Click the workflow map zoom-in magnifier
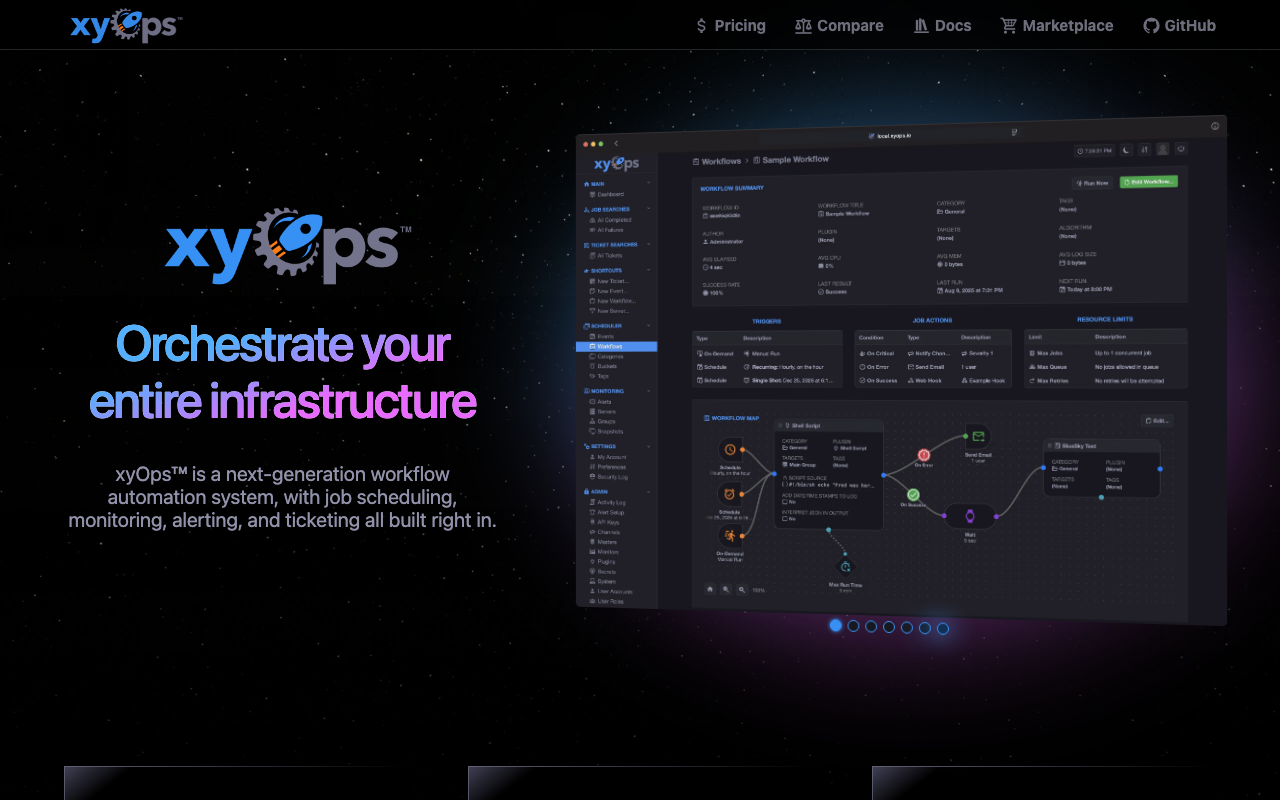 point(726,590)
